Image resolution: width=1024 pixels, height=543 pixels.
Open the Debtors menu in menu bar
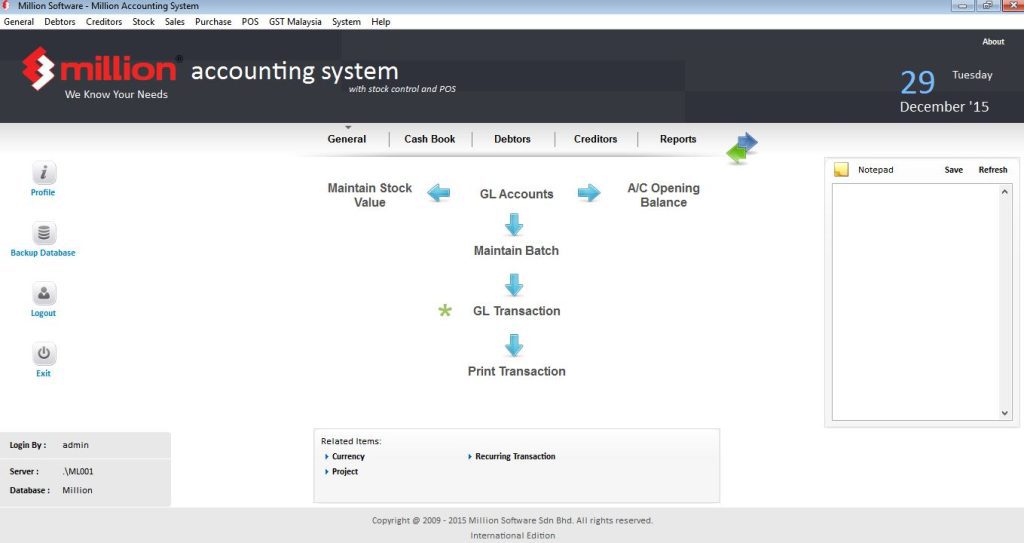point(59,22)
